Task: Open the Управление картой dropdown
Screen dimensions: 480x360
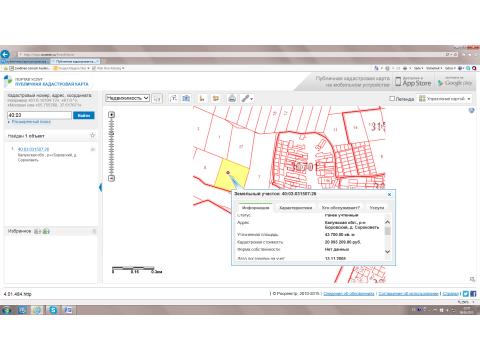Action: pos(445,99)
